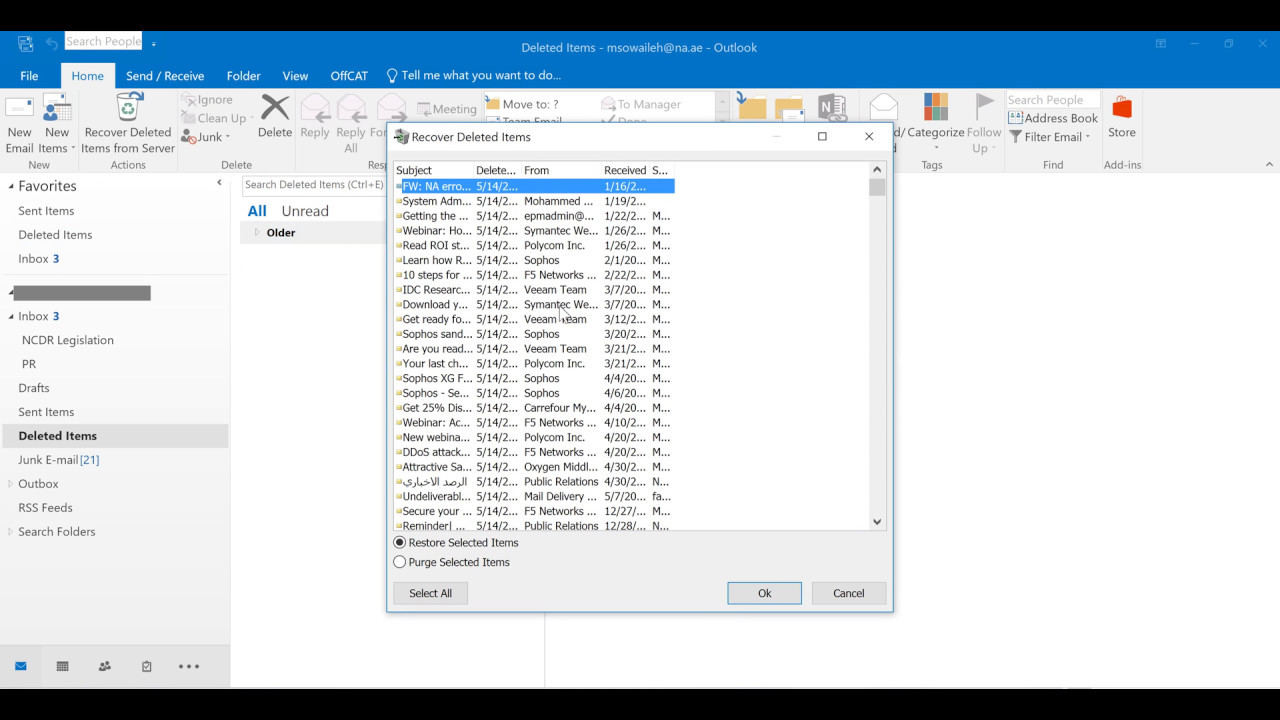Screen dimensions: 1280x720
Task: Open the Junk E-mail folder
Action: (58, 460)
